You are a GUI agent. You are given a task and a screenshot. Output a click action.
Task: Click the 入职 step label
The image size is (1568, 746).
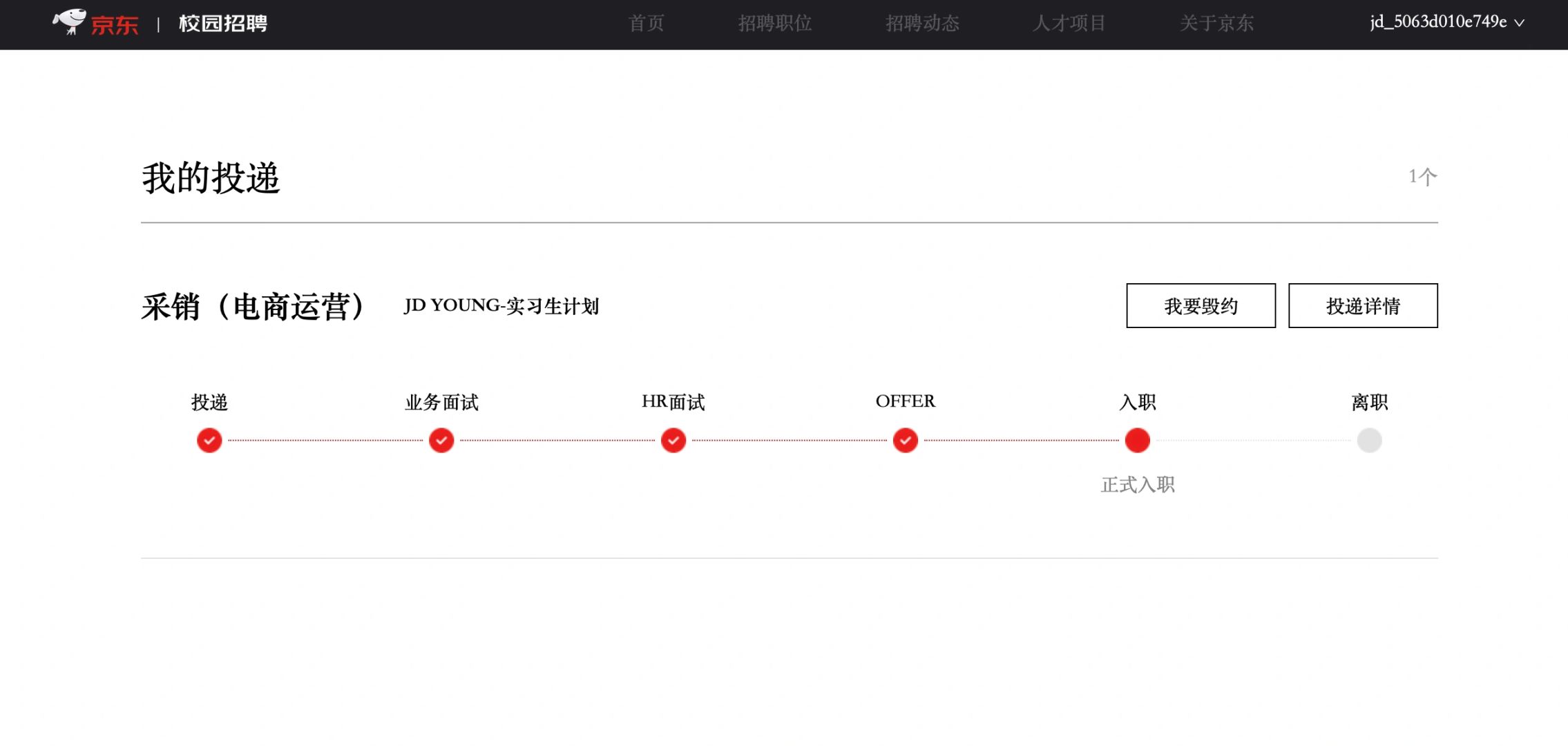(x=1138, y=402)
